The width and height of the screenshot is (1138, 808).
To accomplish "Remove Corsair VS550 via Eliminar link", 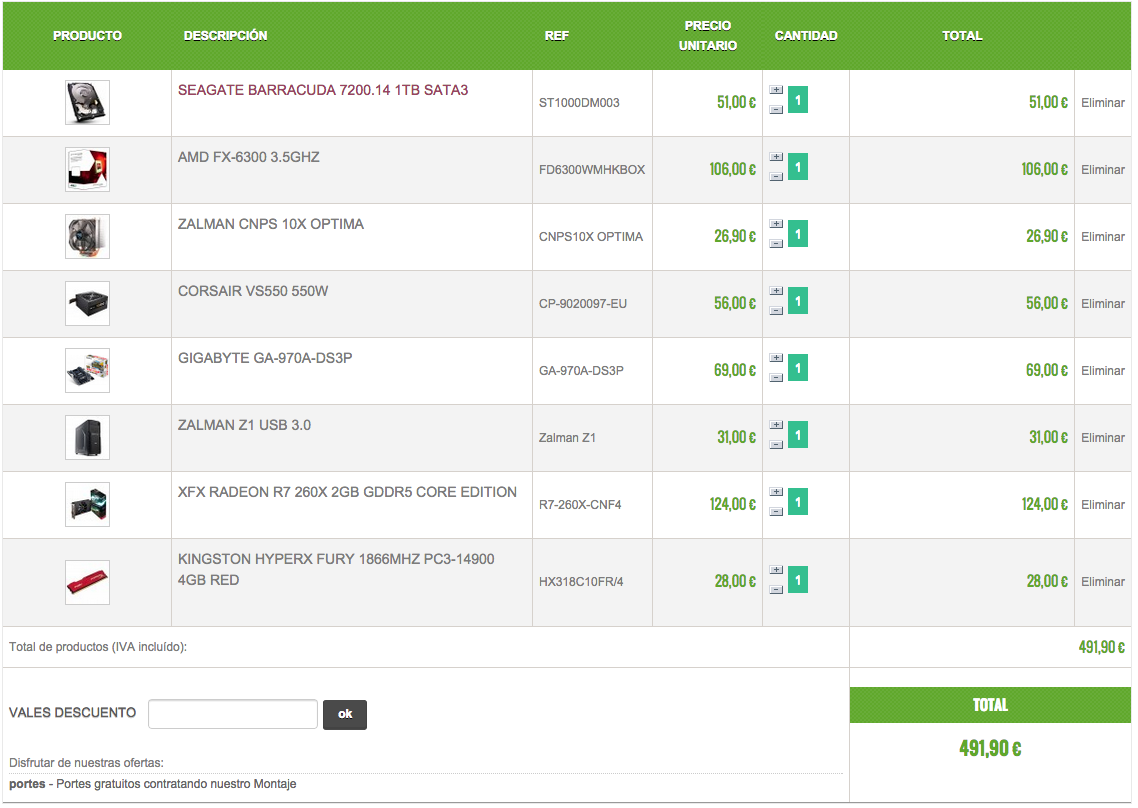I will coord(1102,303).
